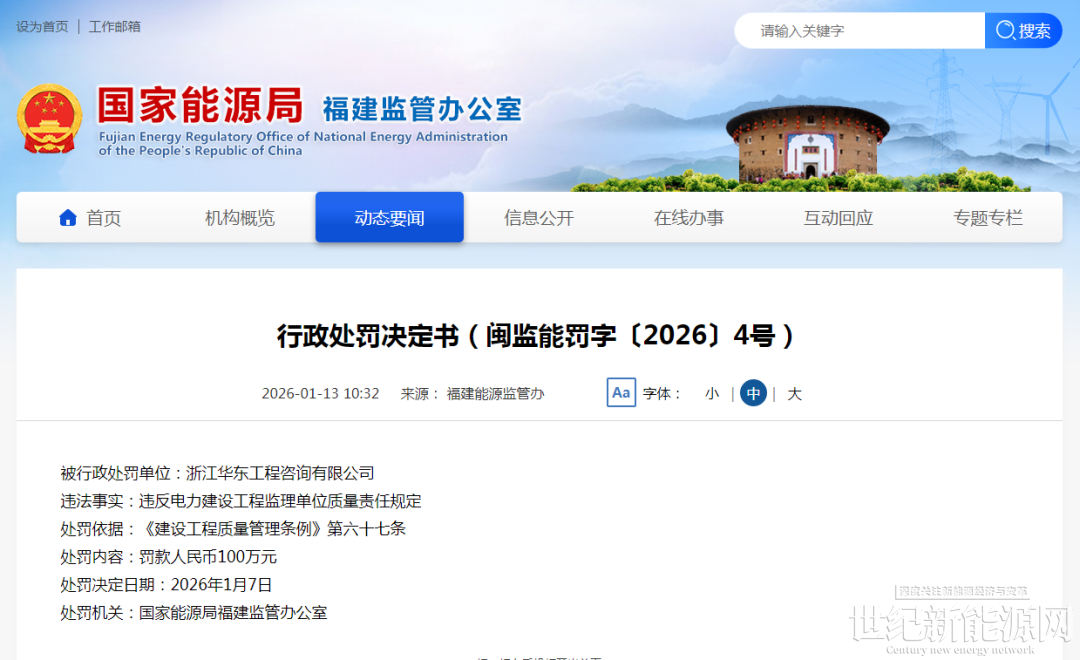Go to 首页 via the home icon

tap(68, 218)
